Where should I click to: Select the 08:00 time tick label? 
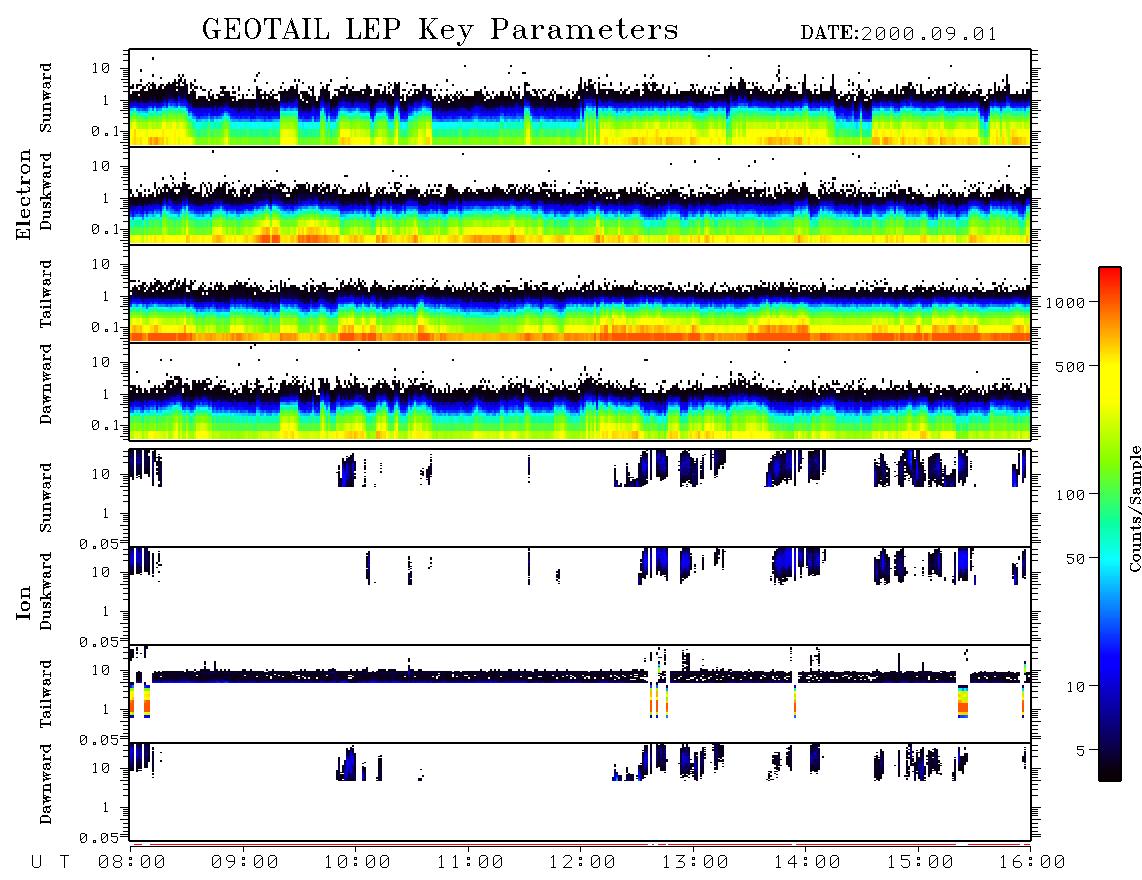pyautogui.click(x=132, y=863)
